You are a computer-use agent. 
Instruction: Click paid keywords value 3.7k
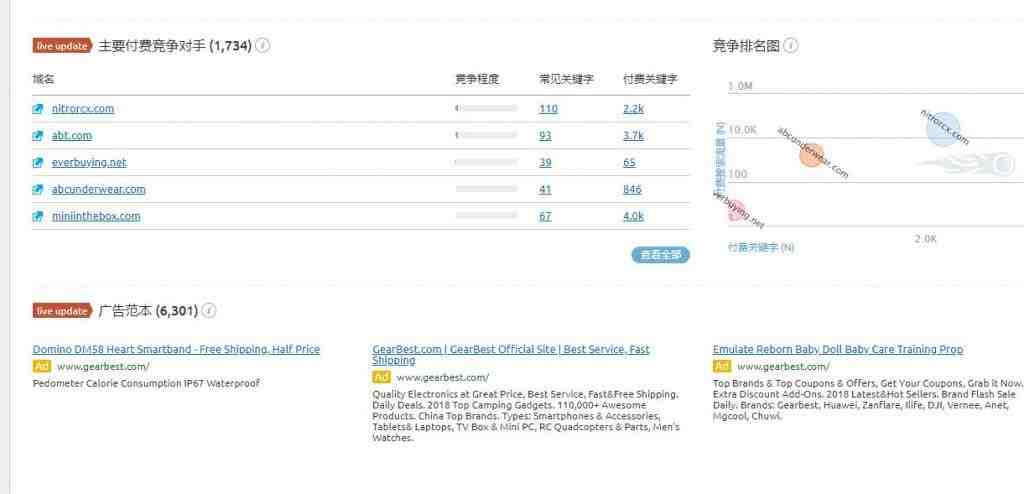(633, 135)
